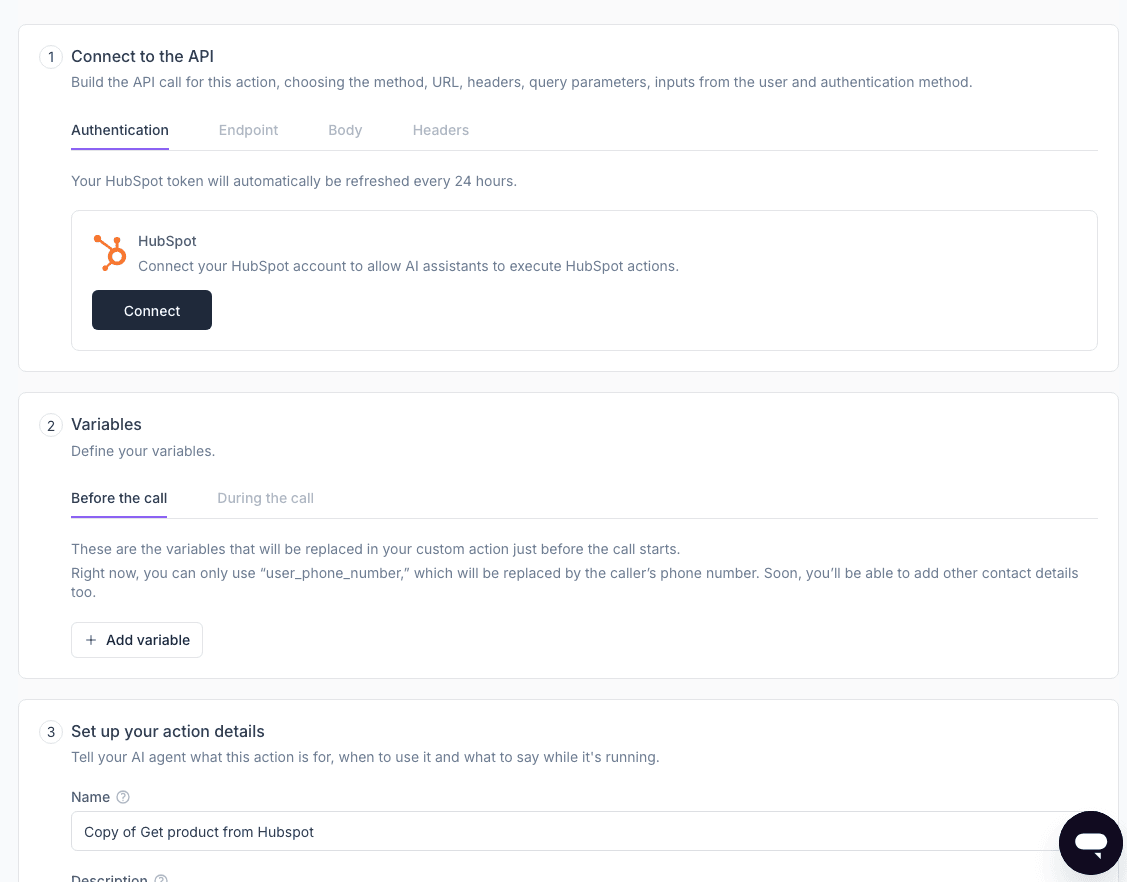Click the step 3 circle indicator

(51, 732)
